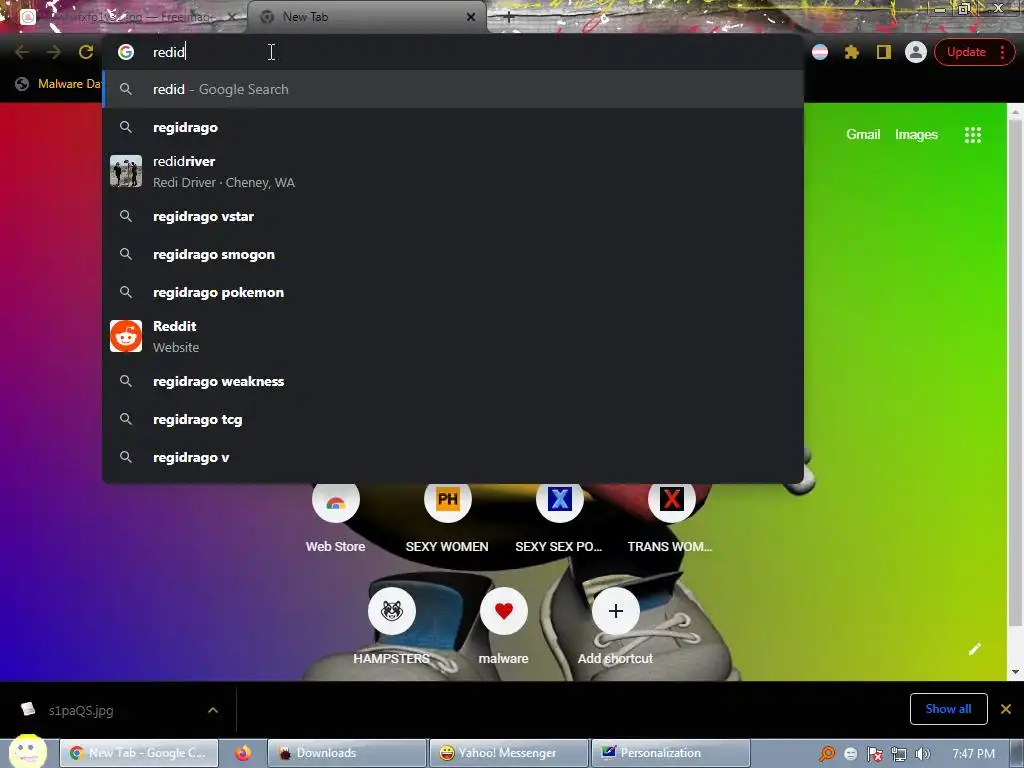The height and width of the screenshot is (768, 1024).
Task: Open Google apps grid icon
Action: tap(972, 135)
